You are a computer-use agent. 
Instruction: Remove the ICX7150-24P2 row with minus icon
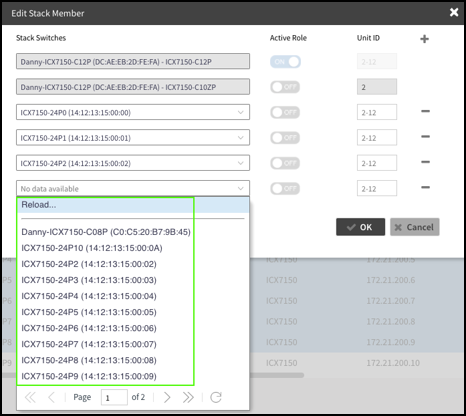pos(425,162)
